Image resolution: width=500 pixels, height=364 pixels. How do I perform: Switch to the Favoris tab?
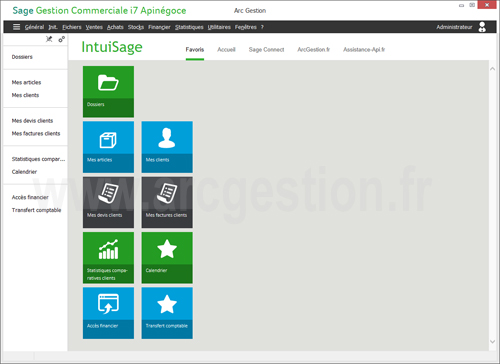pyautogui.click(x=195, y=50)
